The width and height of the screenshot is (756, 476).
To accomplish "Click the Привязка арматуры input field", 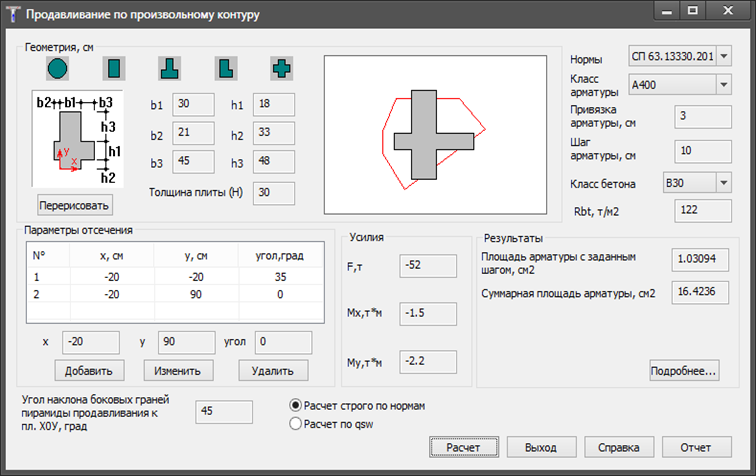I will click(x=703, y=117).
